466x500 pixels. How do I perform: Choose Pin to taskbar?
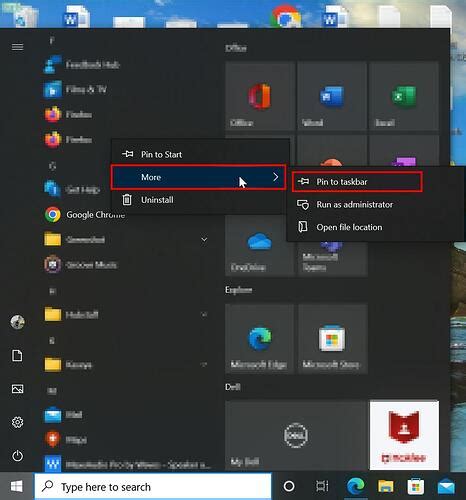pyautogui.click(x=357, y=182)
